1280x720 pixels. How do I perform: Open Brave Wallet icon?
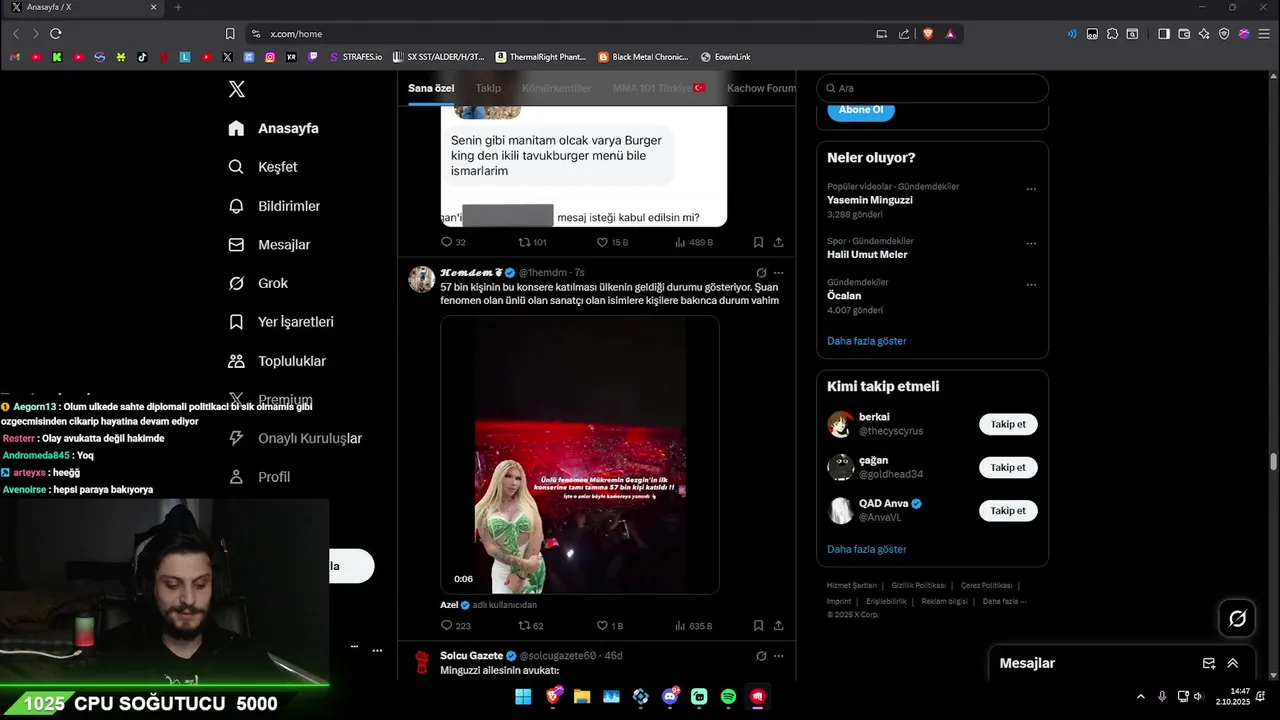tap(1184, 33)
